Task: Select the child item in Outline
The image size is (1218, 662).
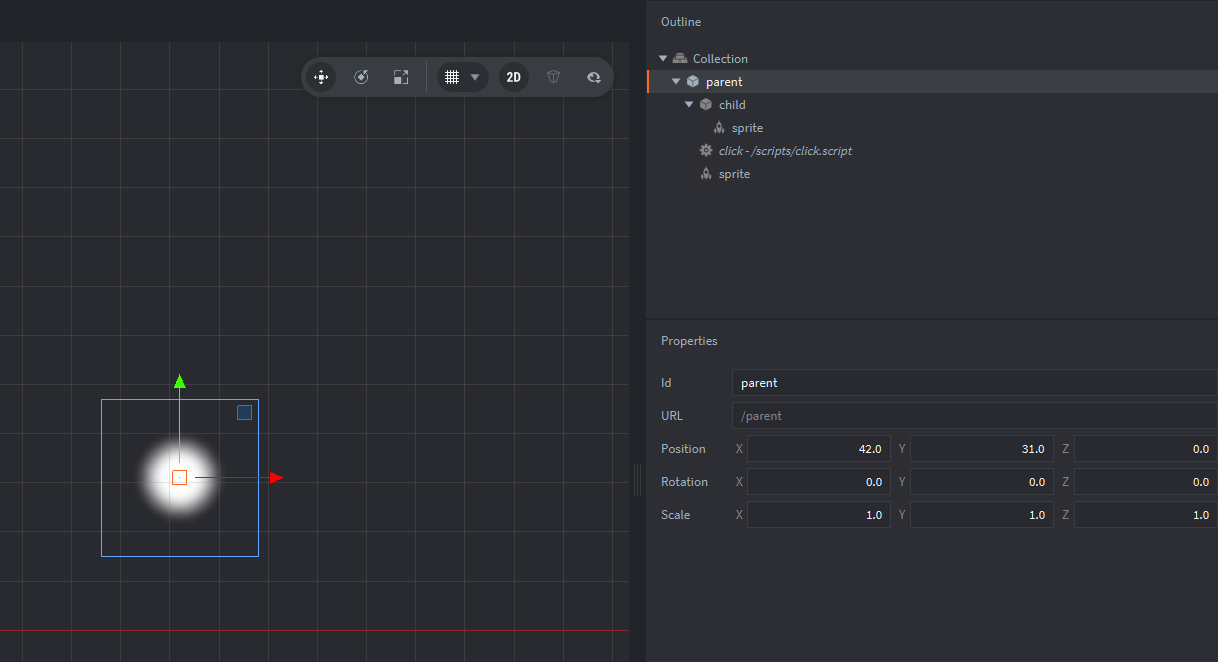Action: pyautogui.click(x=732, y=105)
